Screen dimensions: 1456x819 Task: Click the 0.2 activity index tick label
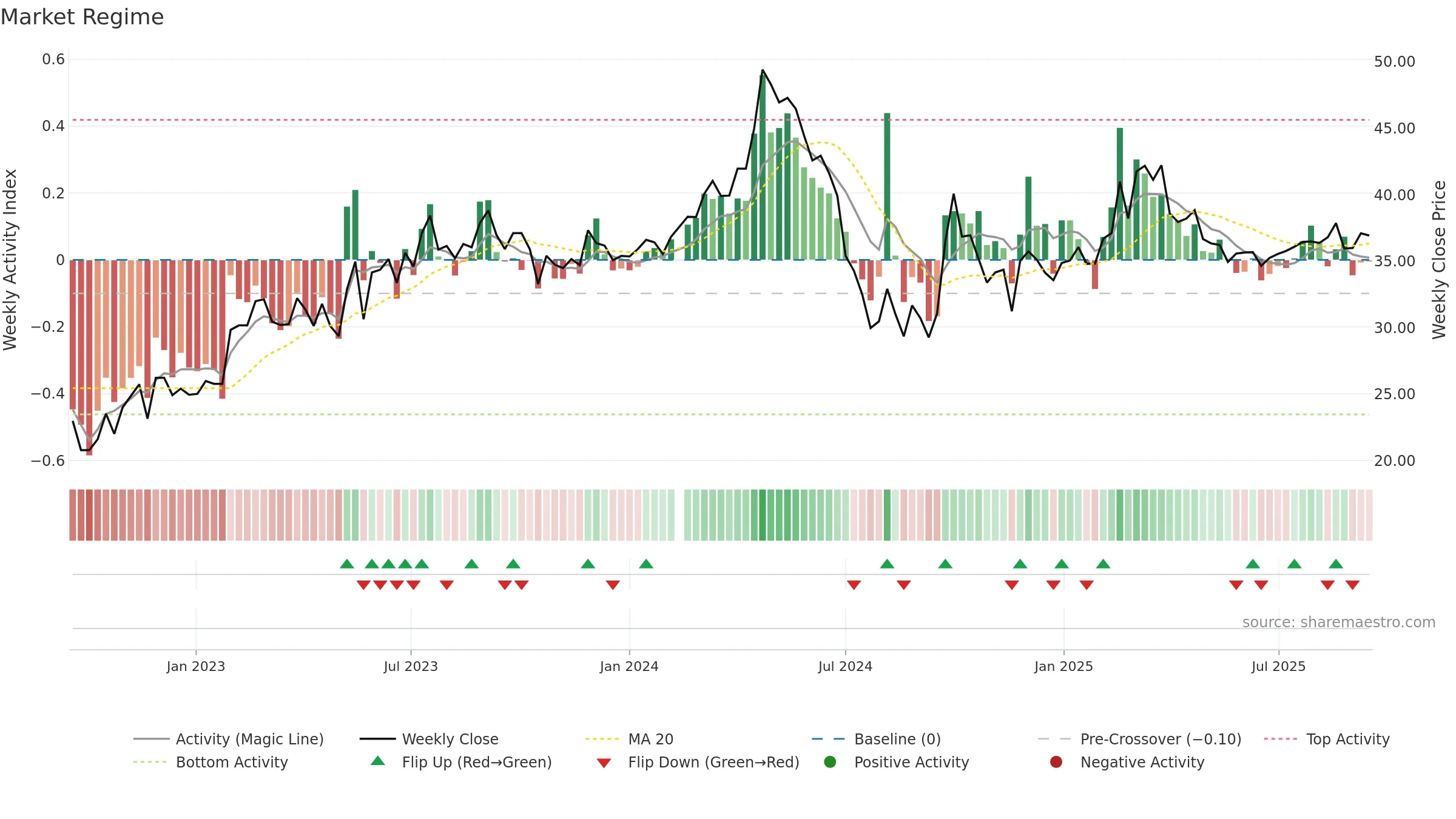(53, 193)
